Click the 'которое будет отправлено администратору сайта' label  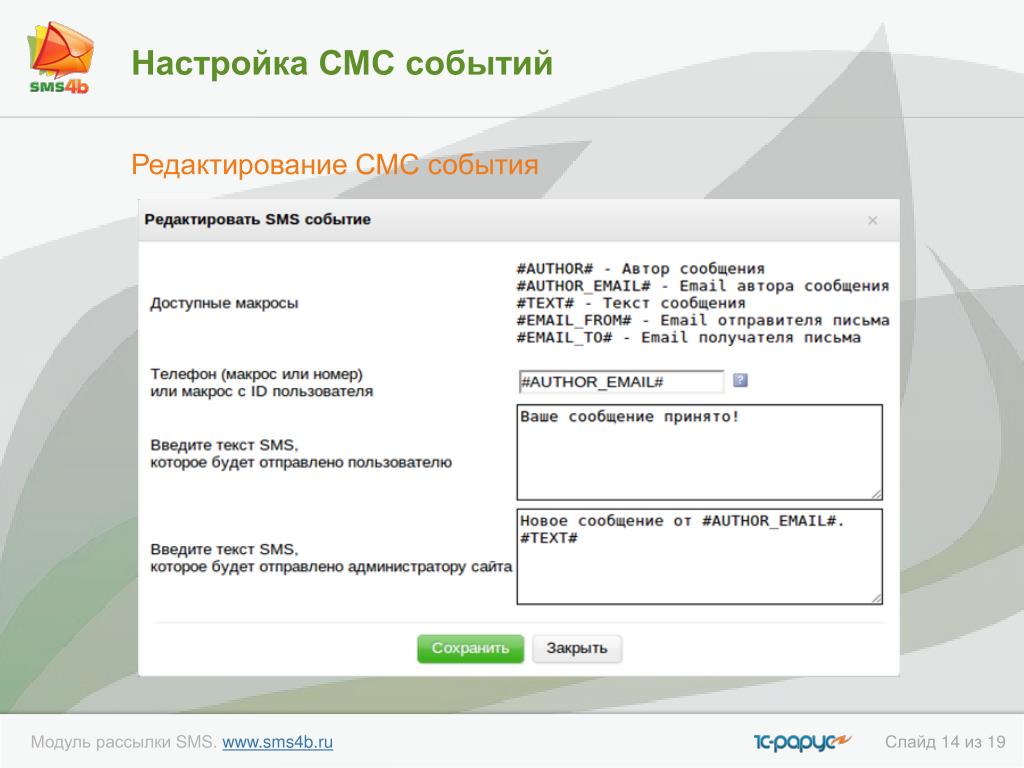pos(331,567)
